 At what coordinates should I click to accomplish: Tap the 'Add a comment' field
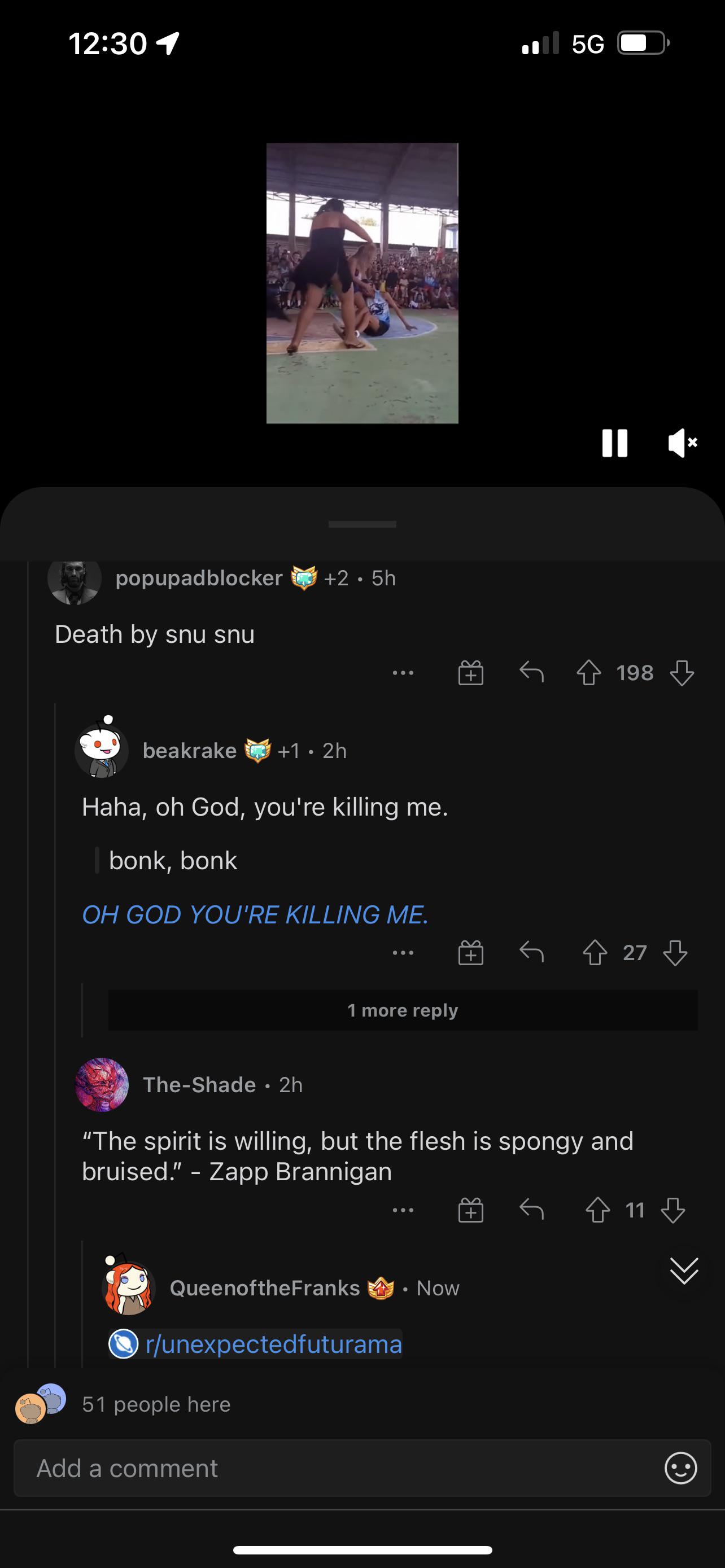click(243, 1468)
